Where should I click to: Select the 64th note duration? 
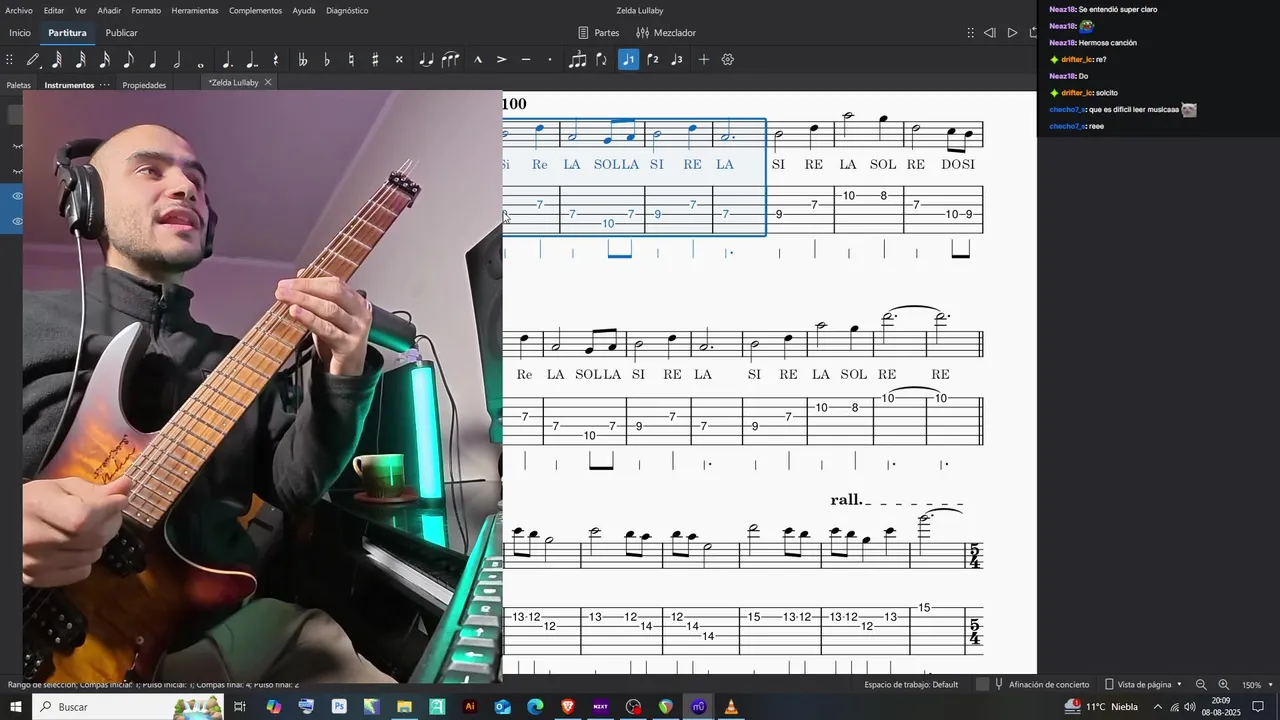pyautogui.click(x=57, y=60)
